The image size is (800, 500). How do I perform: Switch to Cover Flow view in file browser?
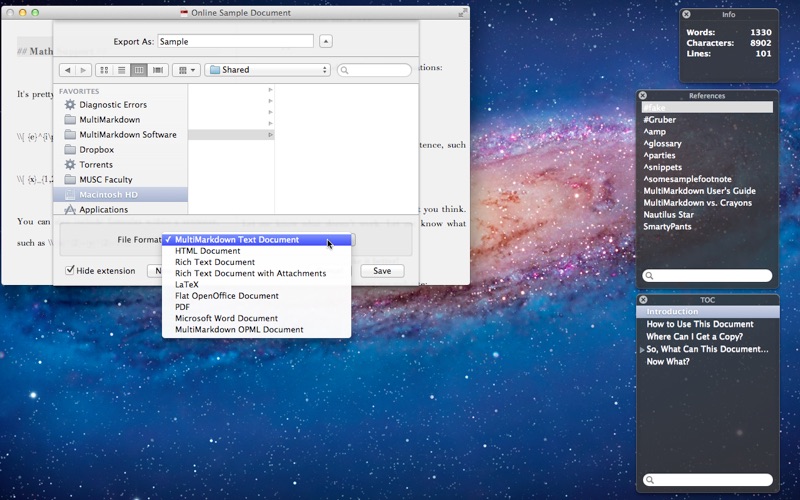158,70
